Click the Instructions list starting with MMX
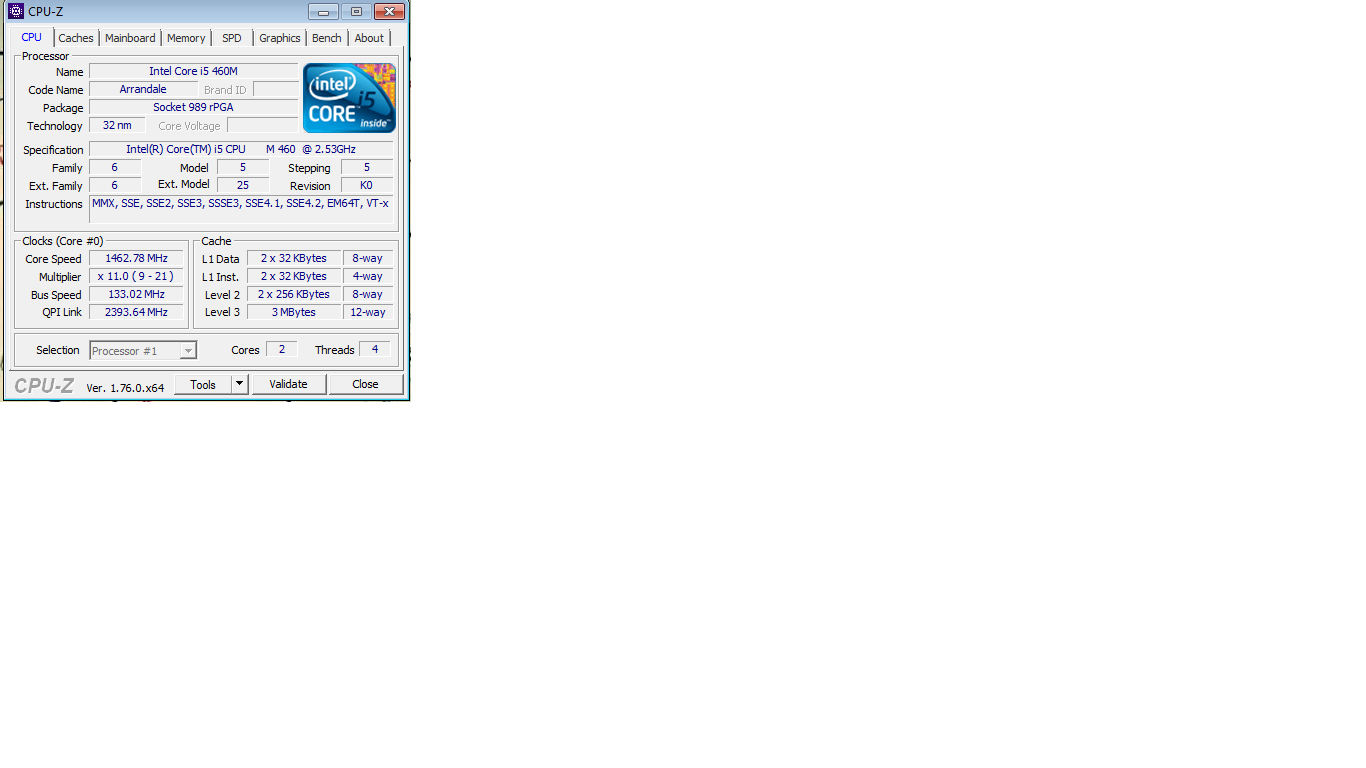1366x768 pixels. click(241, 209)
